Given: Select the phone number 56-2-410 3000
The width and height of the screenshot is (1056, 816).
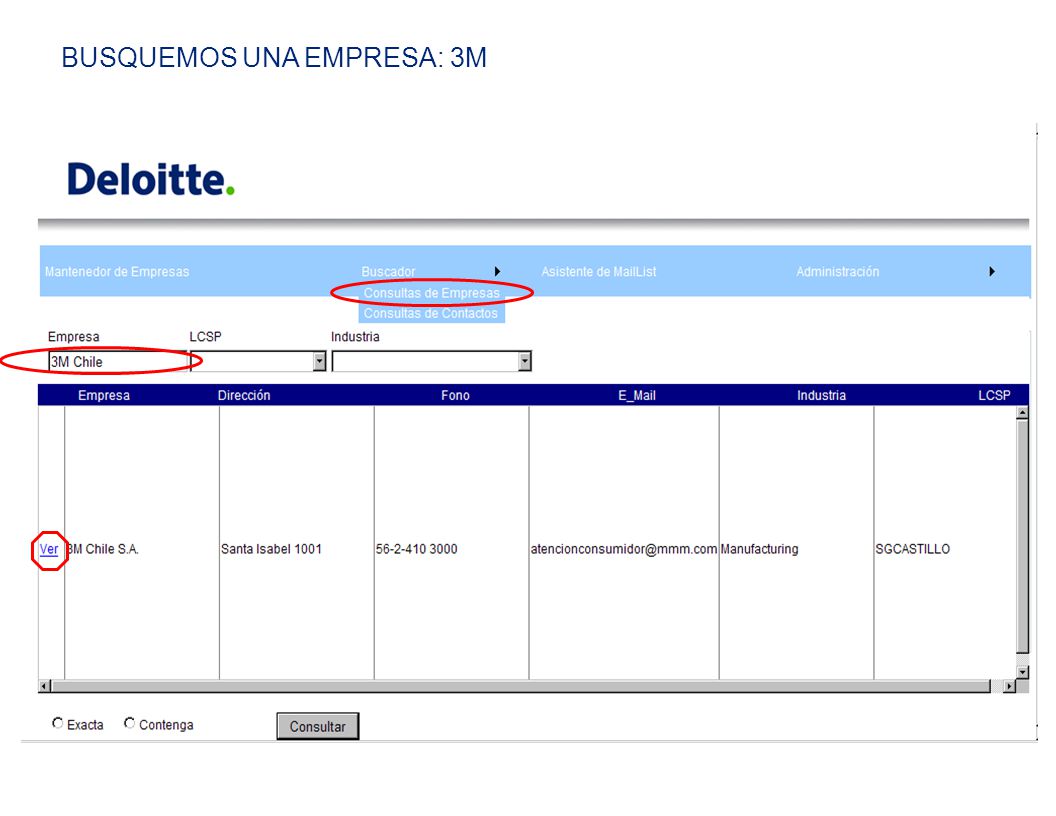Looking at the screenshot, I should tap(416, 549).
